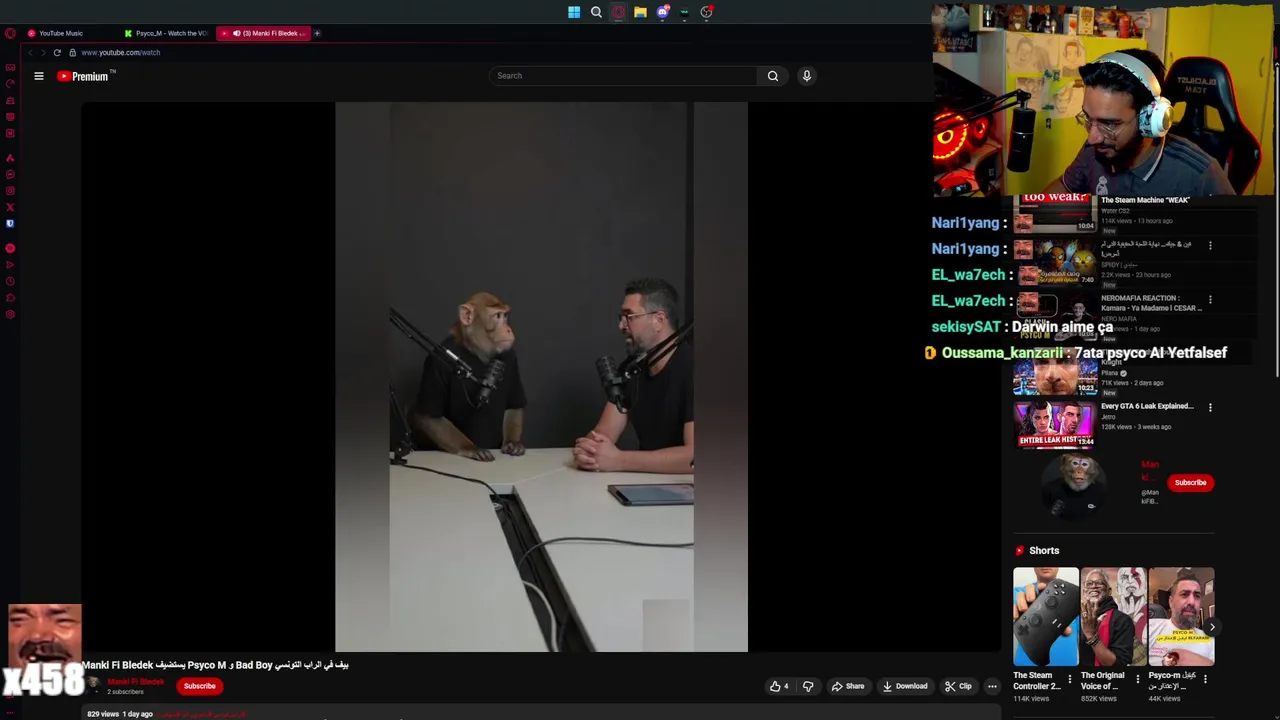Open the Windows Start menu

tap(574, 12)
